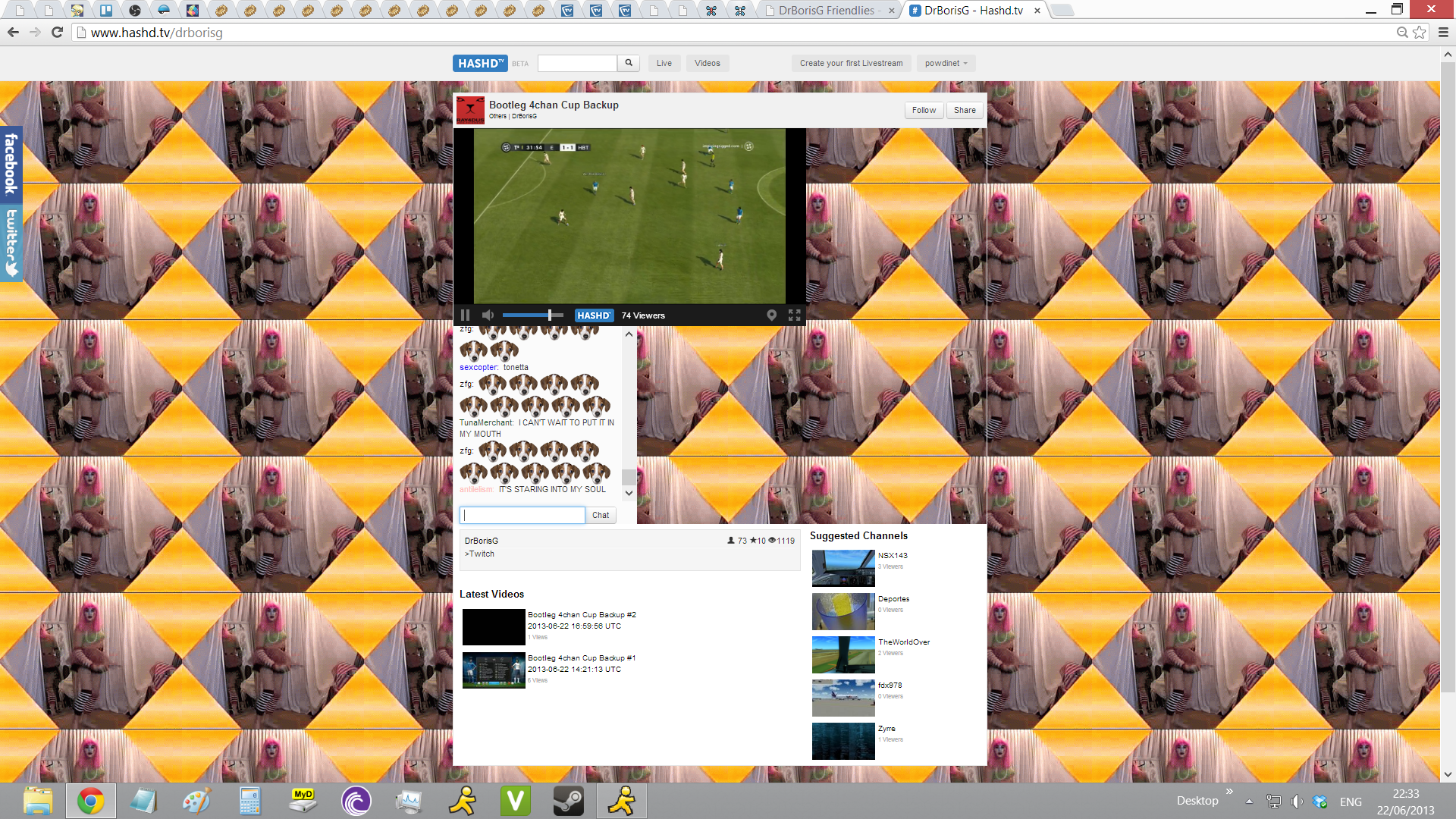1456x819 pixels.
Task: Open the facebook side tab
Action: [x=11, y=164]
